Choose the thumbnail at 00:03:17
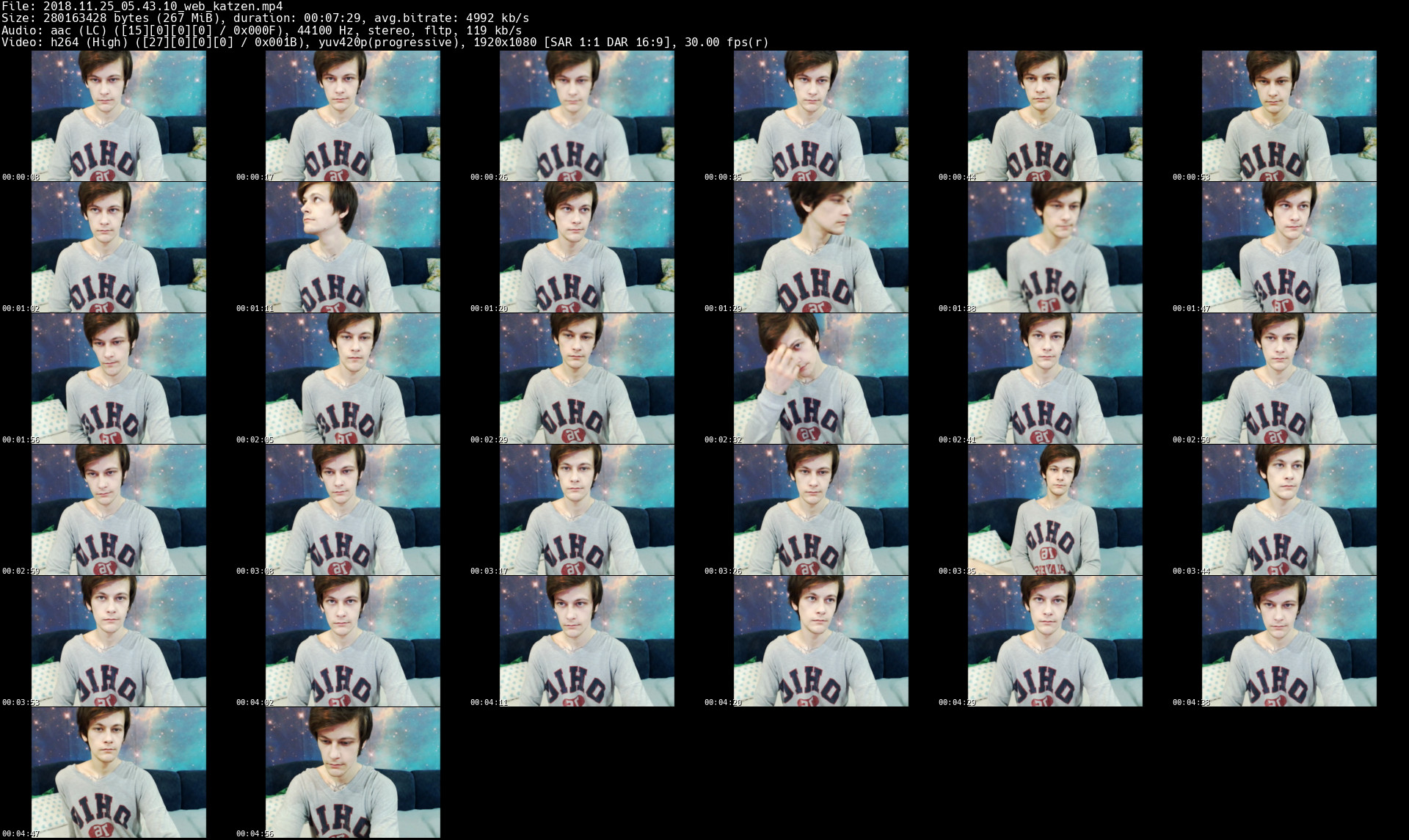 (x=586, y=510)
